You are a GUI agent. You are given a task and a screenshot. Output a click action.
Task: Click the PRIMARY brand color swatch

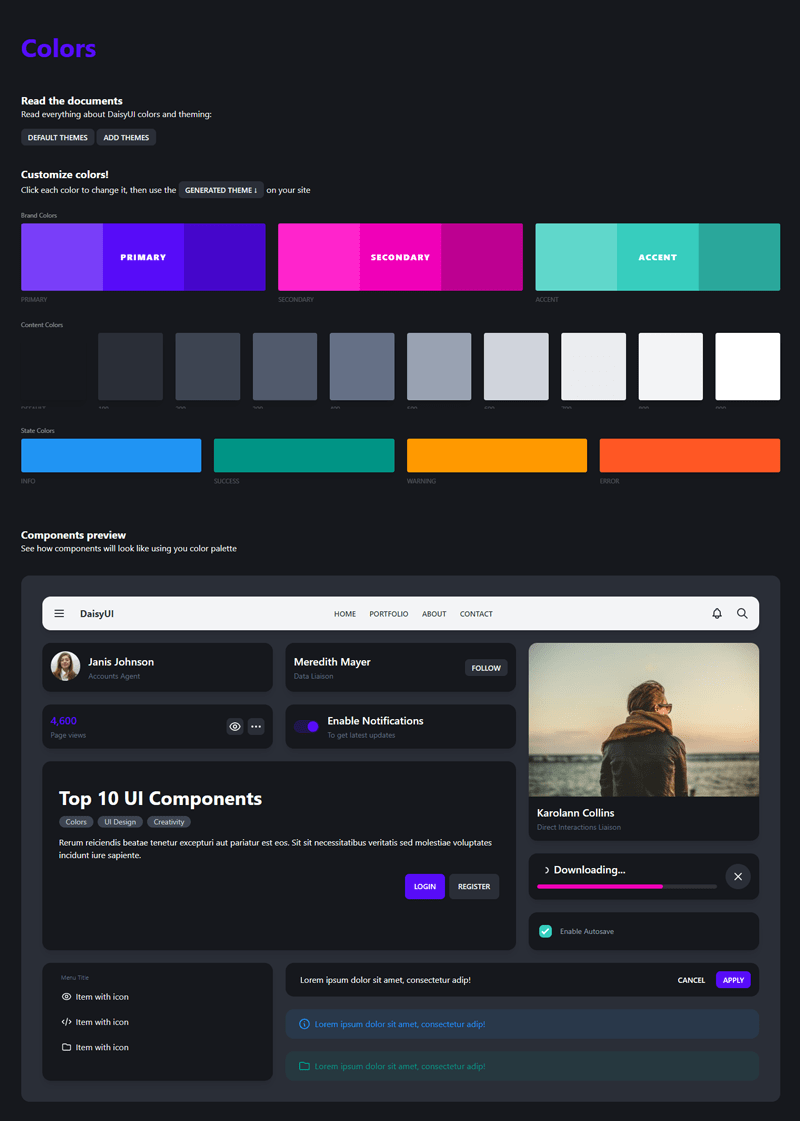click(x=143, y=257)
